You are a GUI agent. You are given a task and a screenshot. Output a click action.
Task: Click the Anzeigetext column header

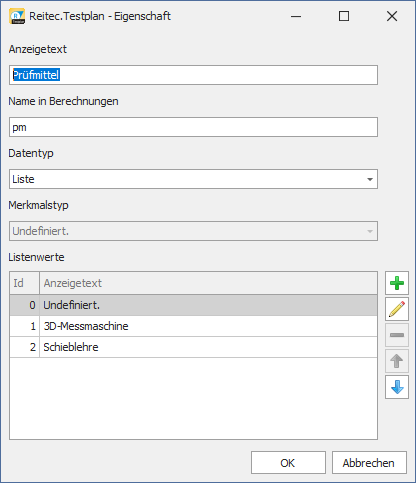(x=208, y=283)
